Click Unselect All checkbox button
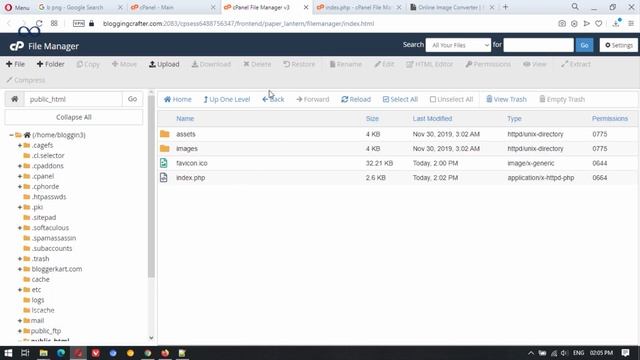640x360 pixels. 451,99
